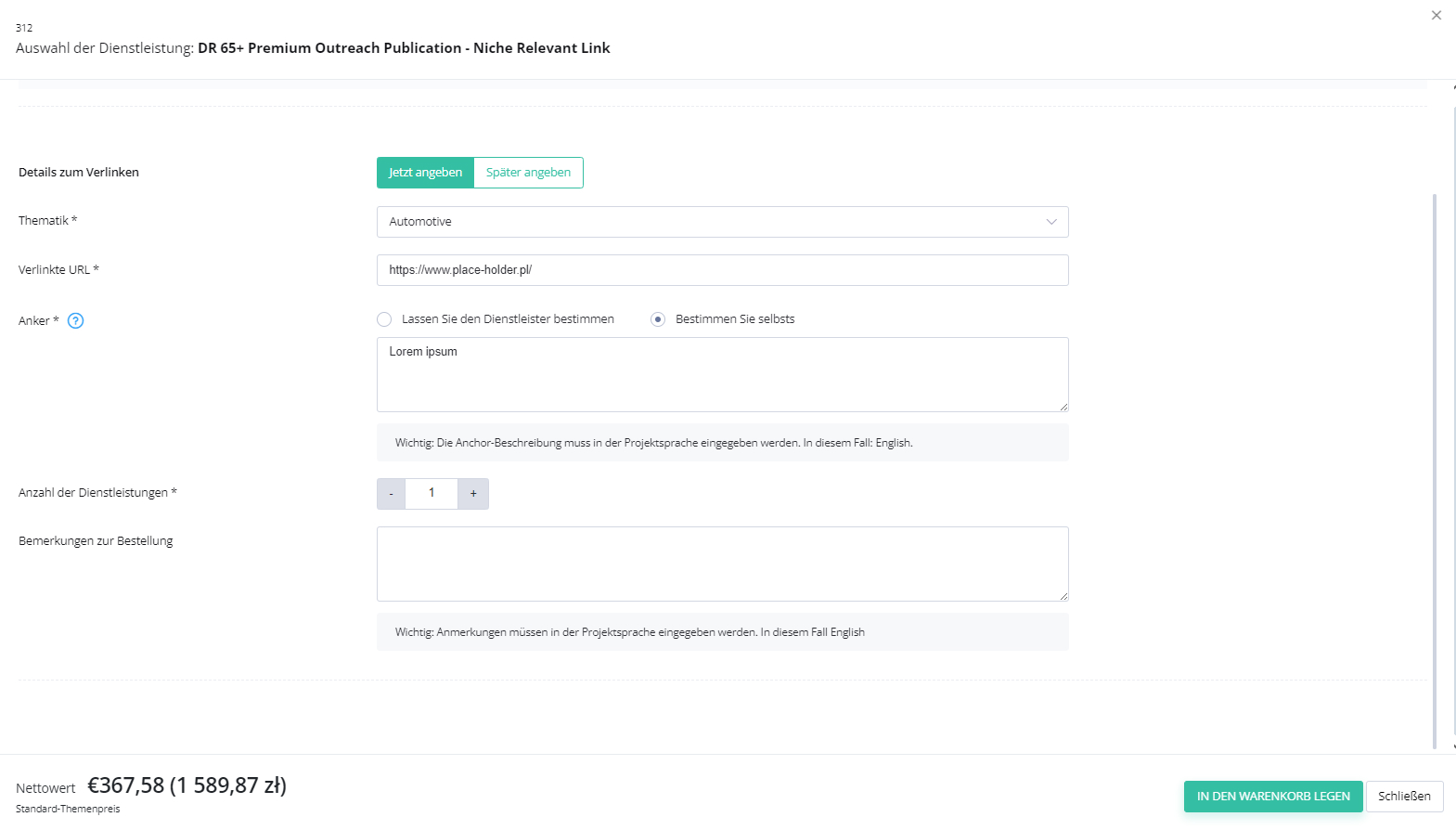
Task: Switch to 'Jetzt angeben' tab
Action: (425, 173)
